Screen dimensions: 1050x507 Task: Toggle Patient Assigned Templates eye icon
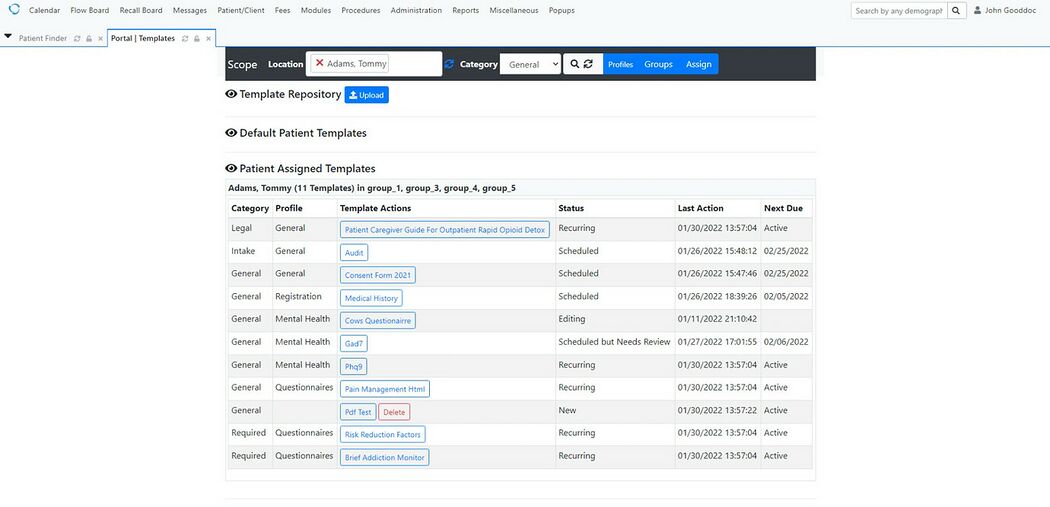click(231, 169)
